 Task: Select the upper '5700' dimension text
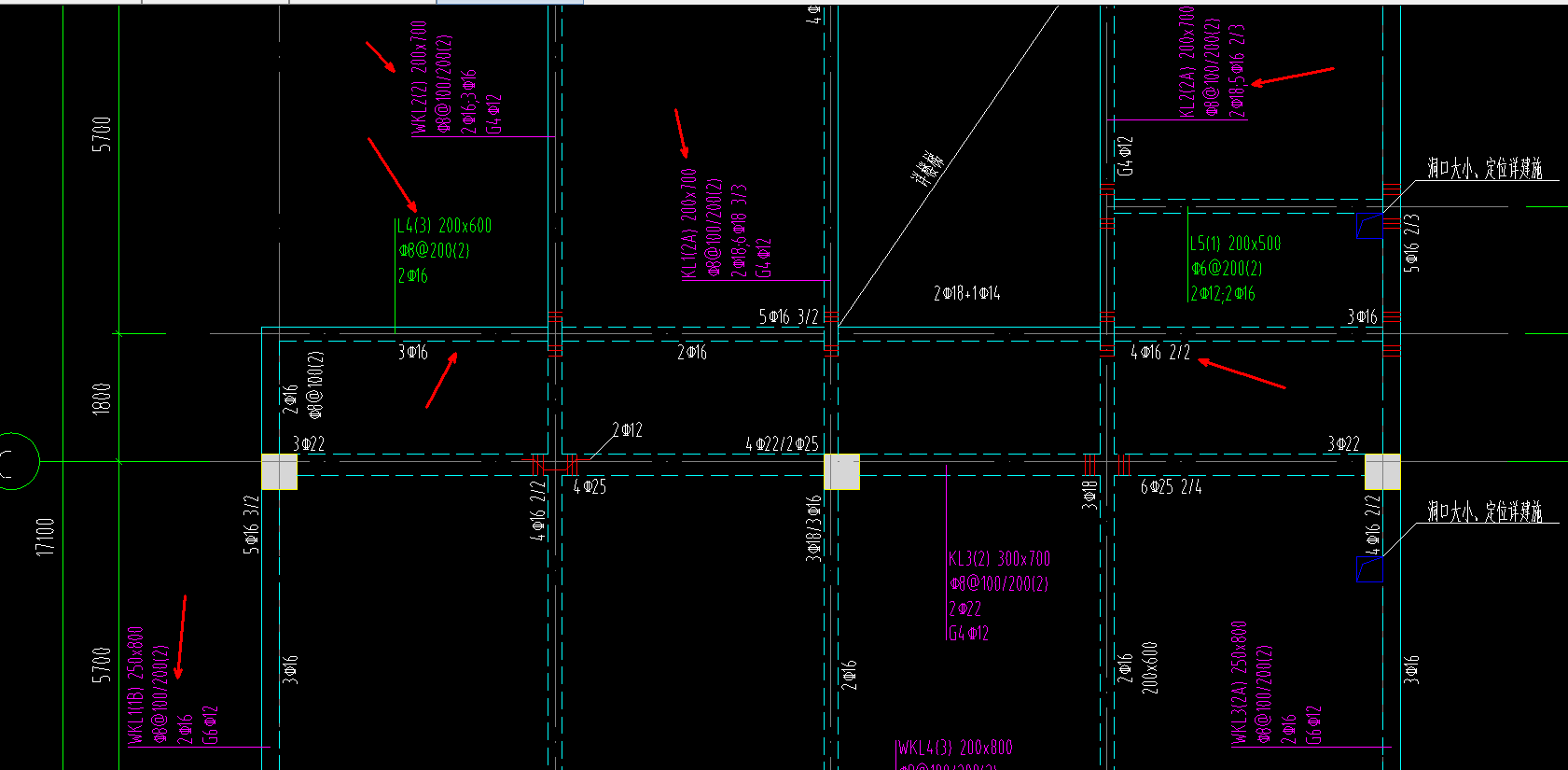point(102,134)
